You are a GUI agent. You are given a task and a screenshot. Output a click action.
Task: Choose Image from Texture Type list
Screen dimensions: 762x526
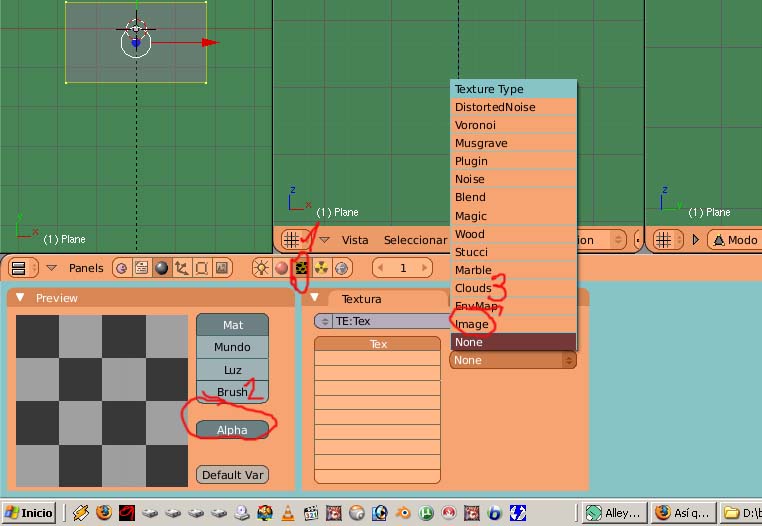472,324
